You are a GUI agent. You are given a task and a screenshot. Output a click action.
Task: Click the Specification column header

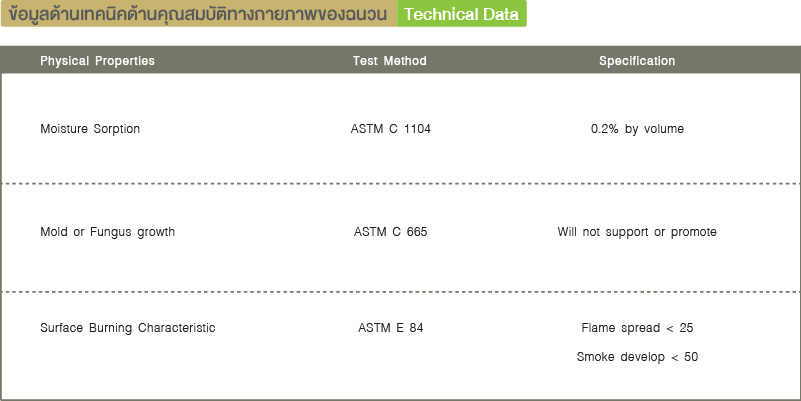click(x=637, y=61)
